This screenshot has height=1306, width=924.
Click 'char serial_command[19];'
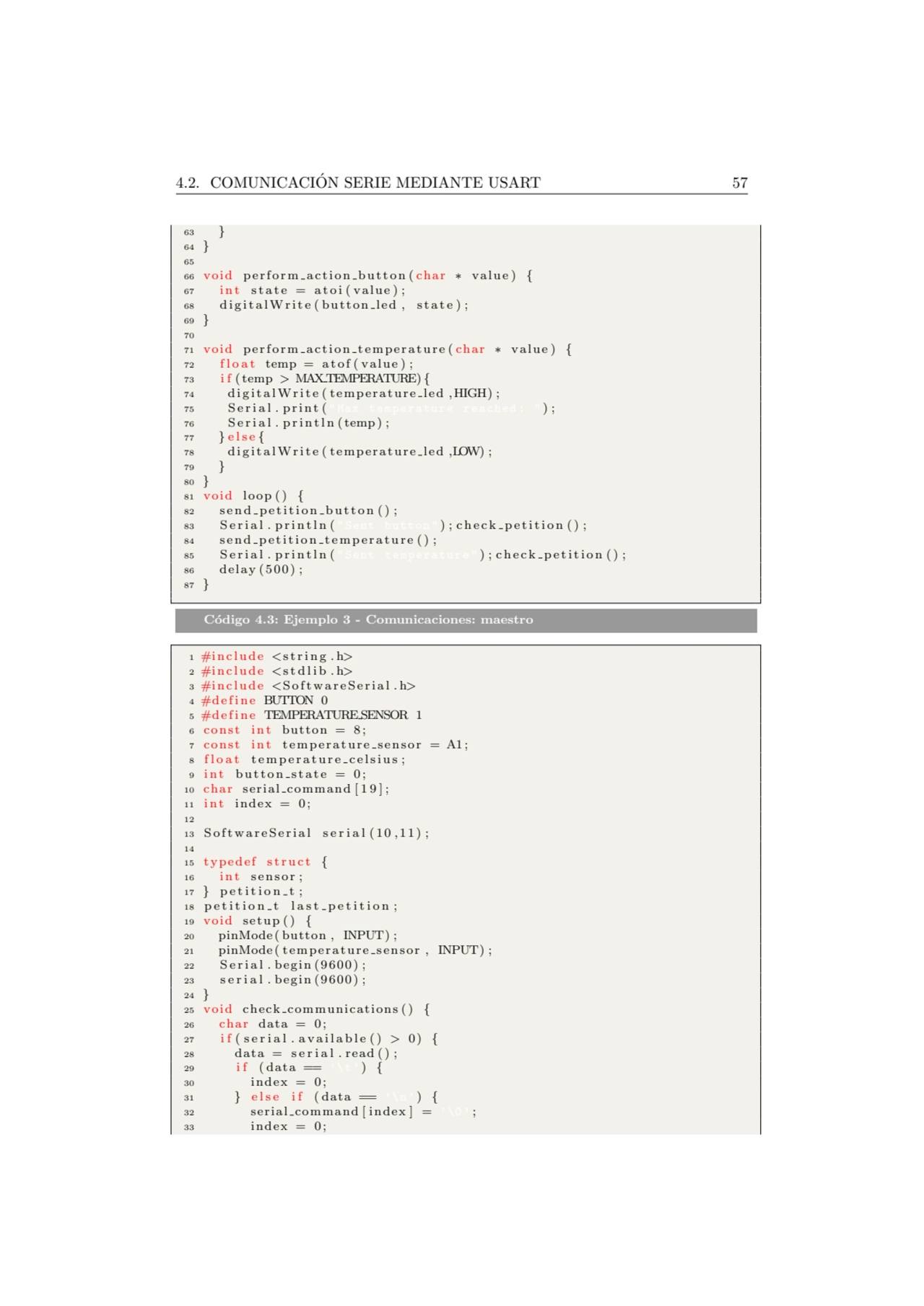point(296,789)
